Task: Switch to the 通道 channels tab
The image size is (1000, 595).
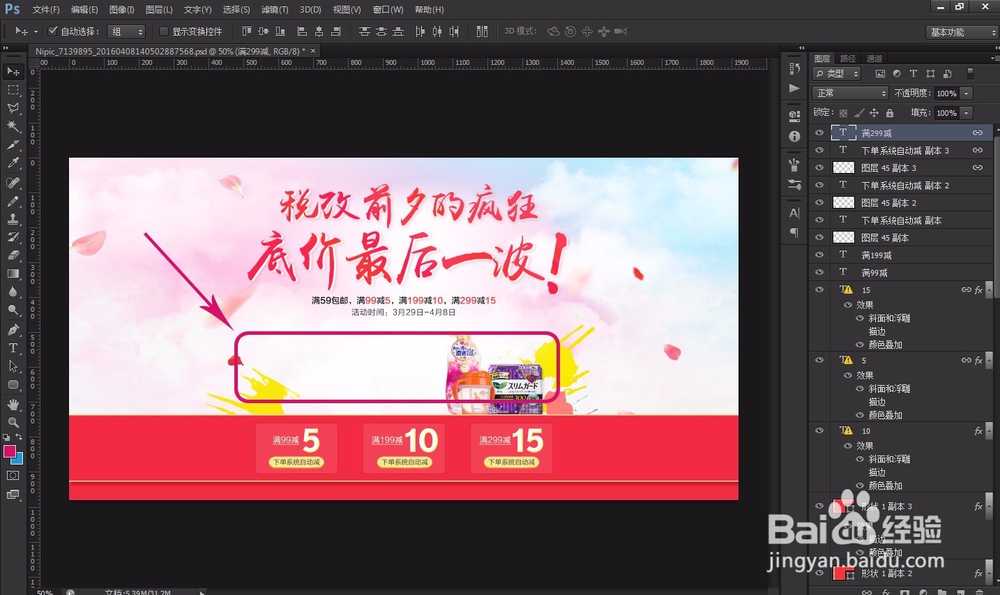Action: point(874,58)
